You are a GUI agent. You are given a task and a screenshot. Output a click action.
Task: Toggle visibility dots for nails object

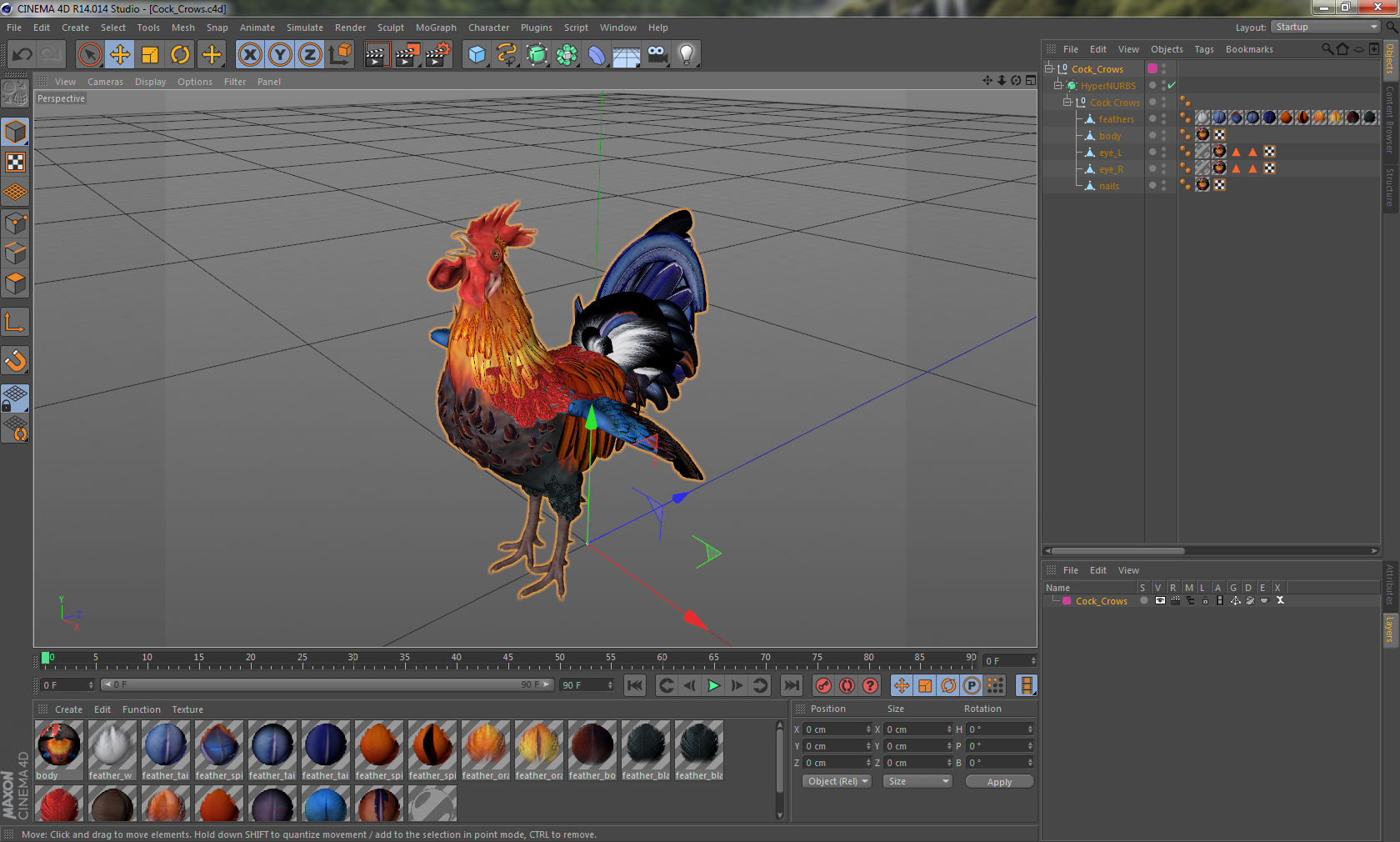(x=1163, y=185)
